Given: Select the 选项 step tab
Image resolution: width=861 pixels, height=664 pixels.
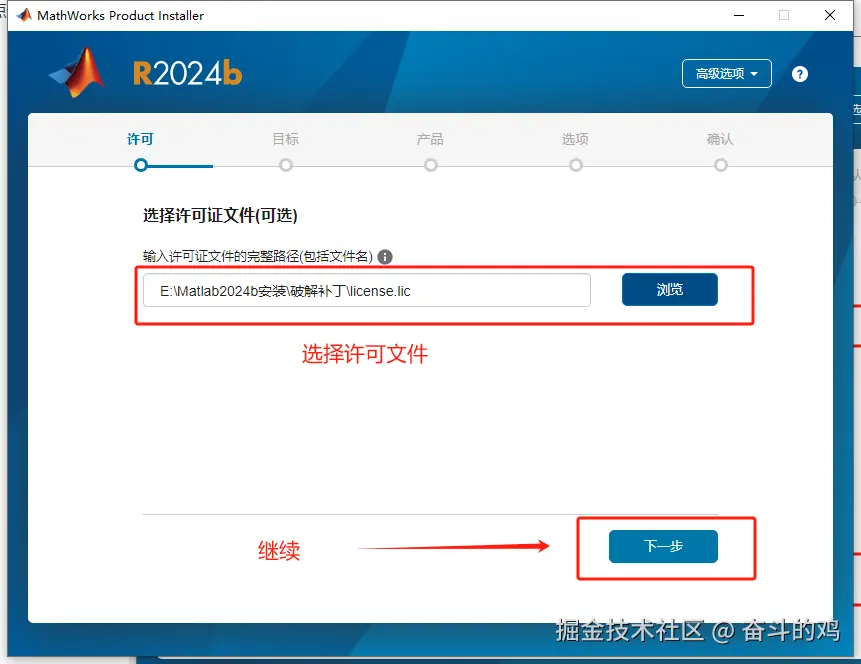Looking at the screenshot, I should [575, 139].
